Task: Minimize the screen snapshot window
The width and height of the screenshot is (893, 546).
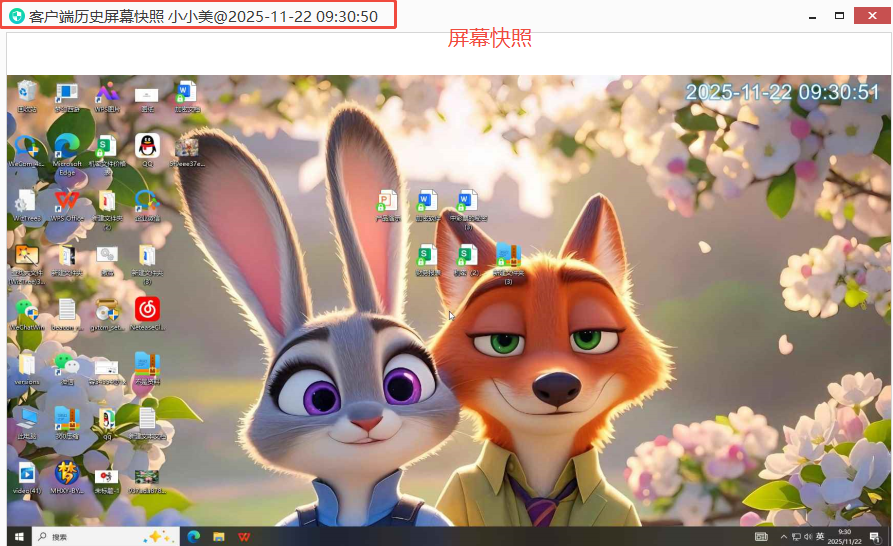Action: 813,17
